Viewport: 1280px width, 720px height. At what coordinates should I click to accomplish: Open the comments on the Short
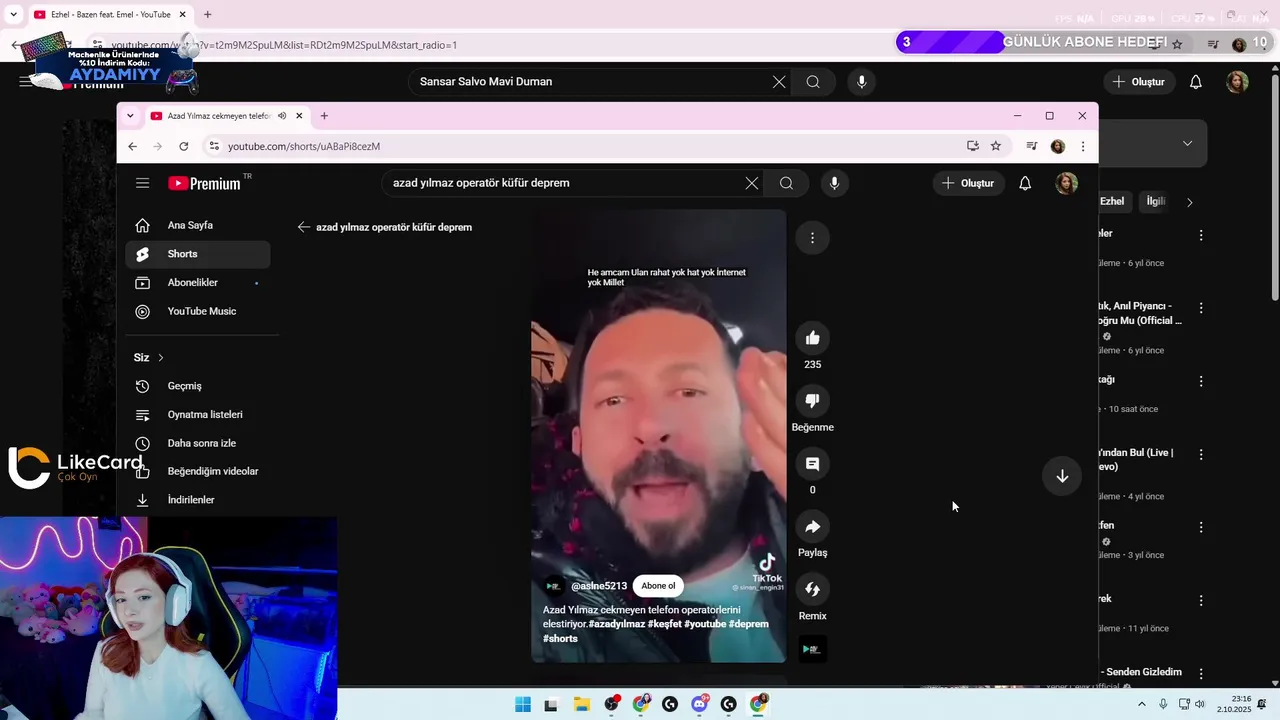[812, 464]
